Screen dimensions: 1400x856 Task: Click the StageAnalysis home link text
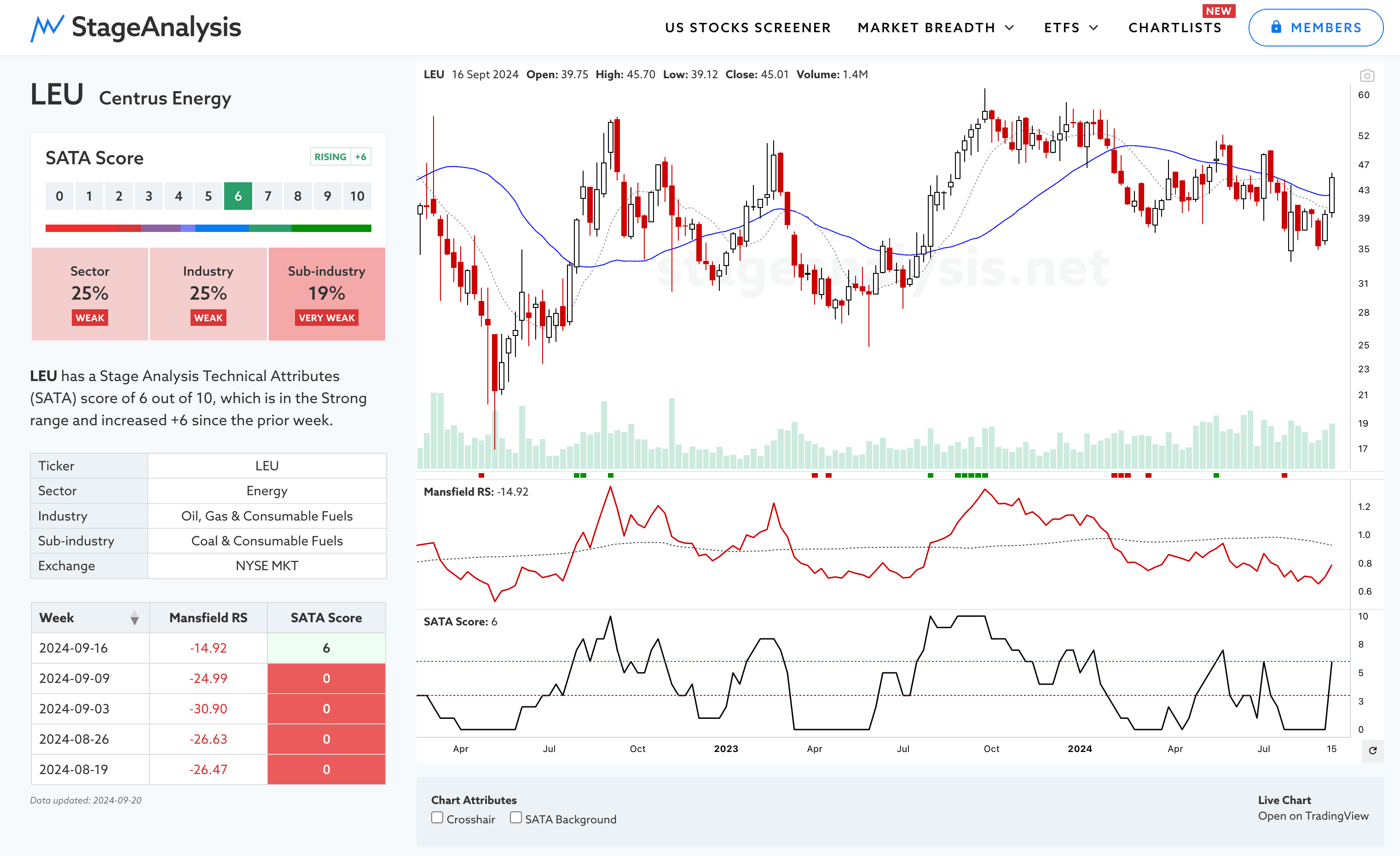[156, 27]
